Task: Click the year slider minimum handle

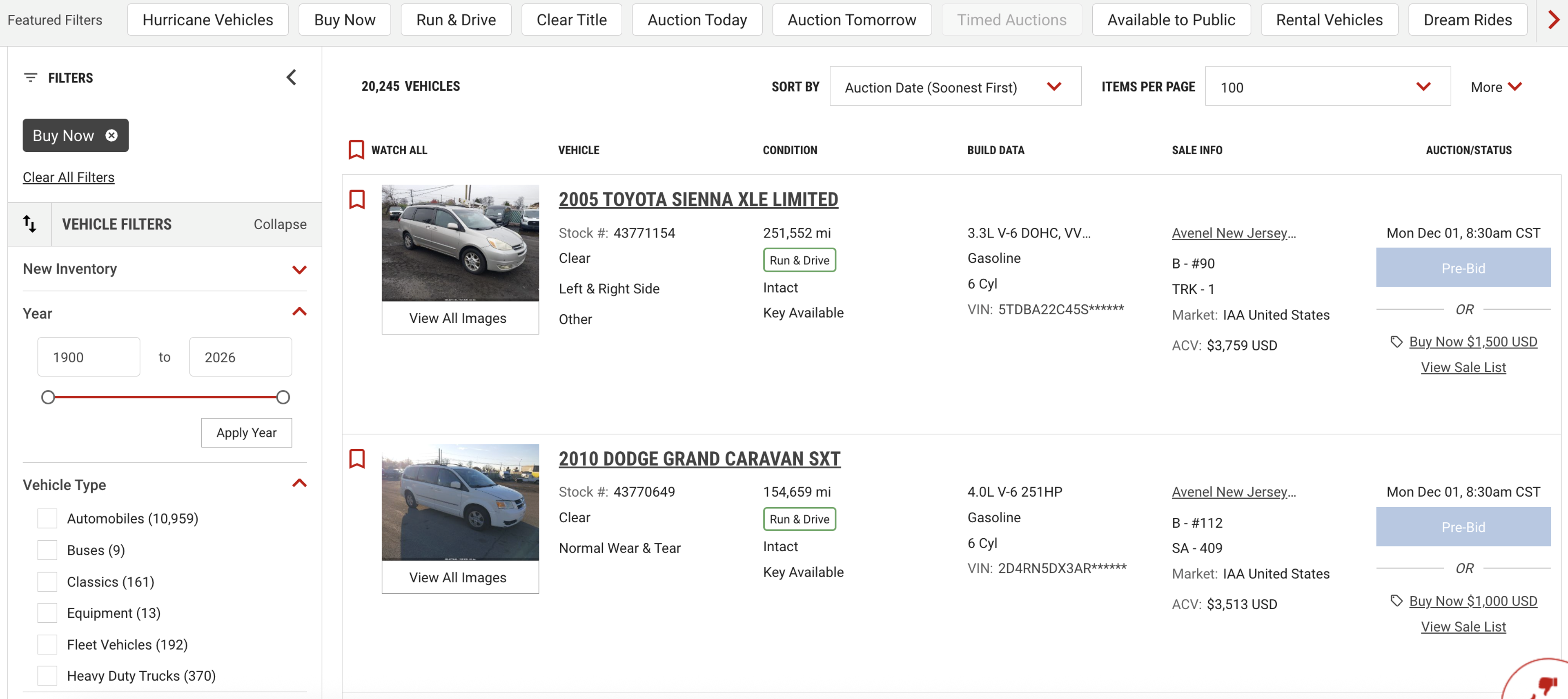Action: [48, 397]
